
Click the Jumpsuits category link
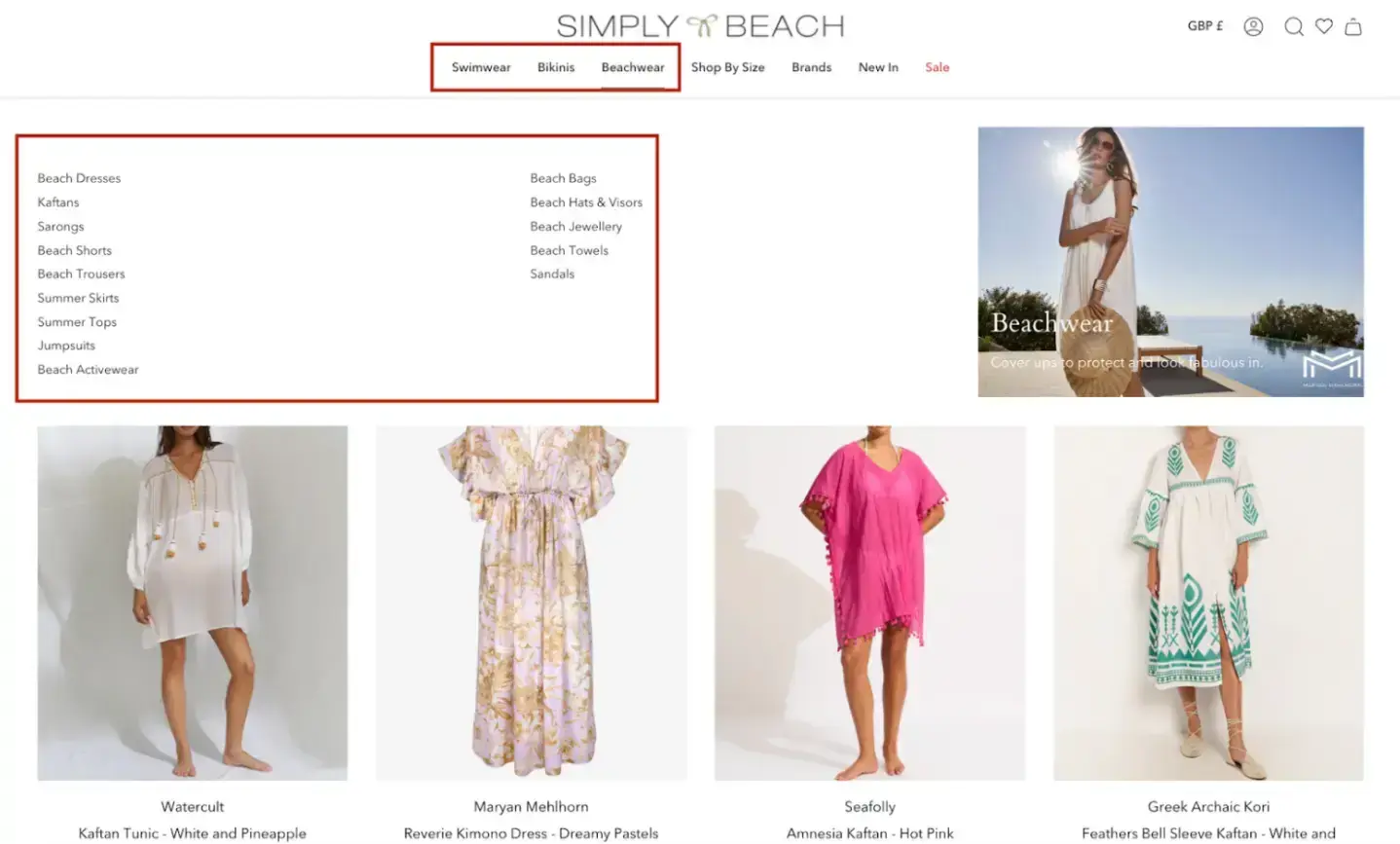click(66, 346)
